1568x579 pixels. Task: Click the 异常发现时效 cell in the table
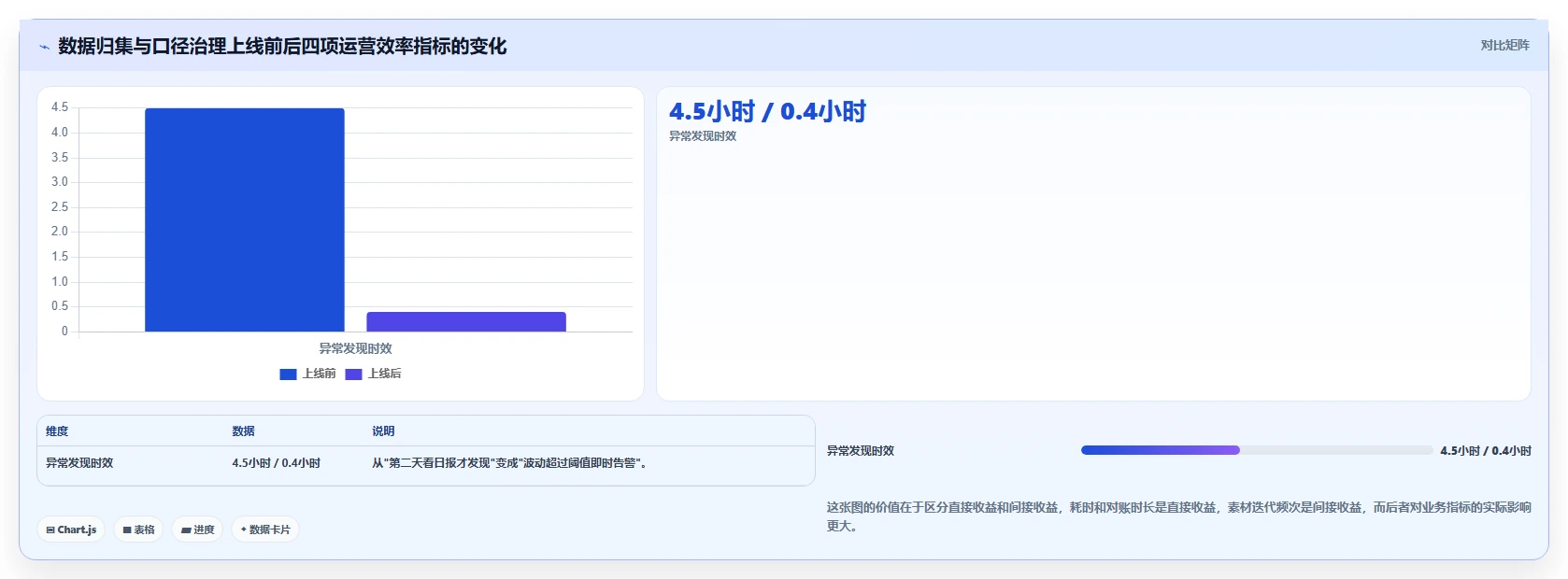pos(79,463)
